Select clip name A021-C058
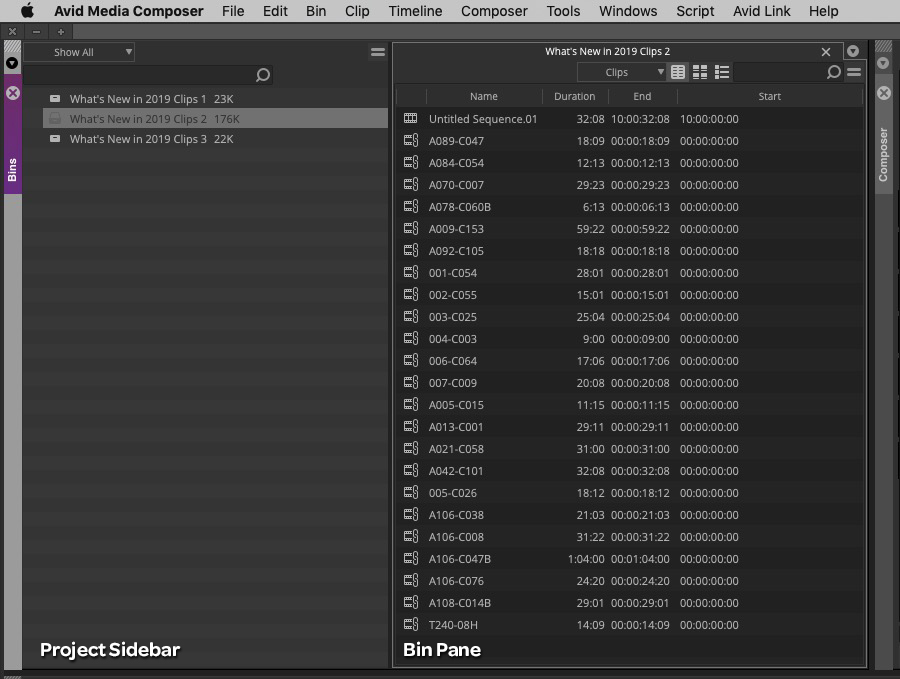The height and width of the screenshot is (679, 900). (x=456, y=449)
